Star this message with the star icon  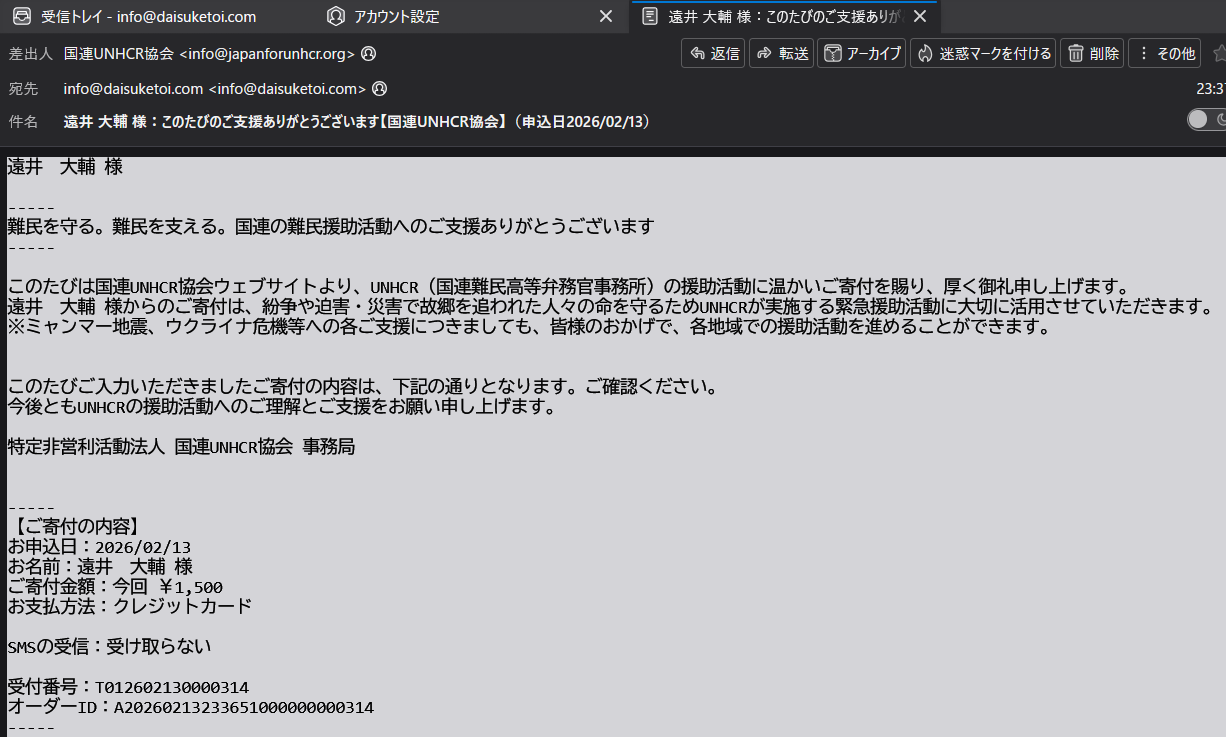click(x=1220, y=53)
